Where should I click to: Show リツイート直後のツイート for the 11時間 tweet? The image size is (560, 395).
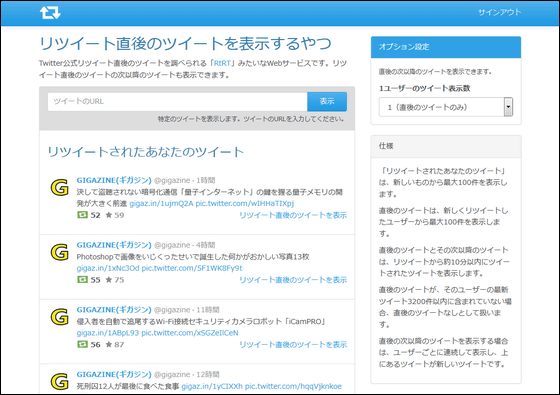[293, 344]
